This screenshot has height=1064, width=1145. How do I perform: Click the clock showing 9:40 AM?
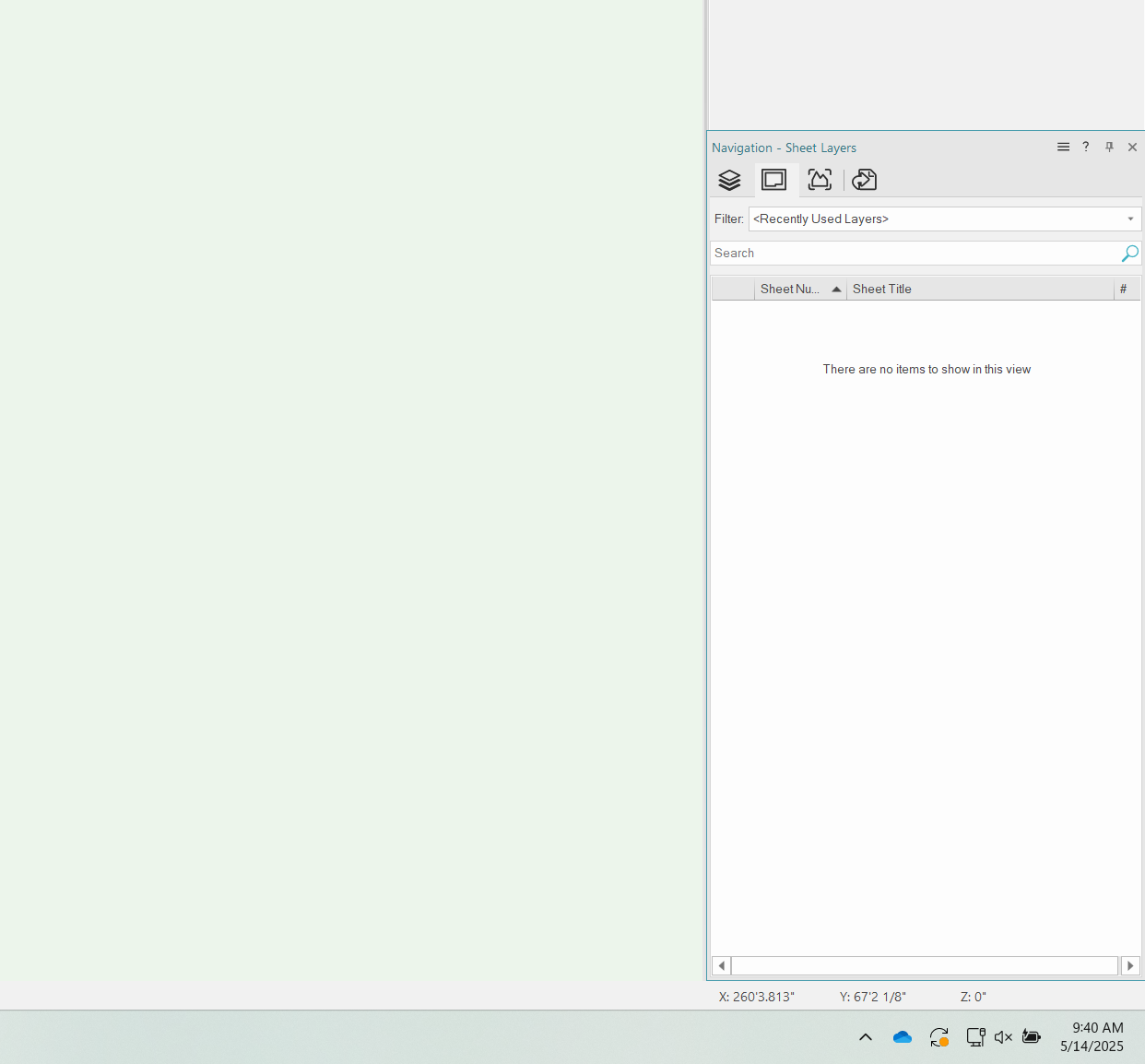click(1096, 1027)
